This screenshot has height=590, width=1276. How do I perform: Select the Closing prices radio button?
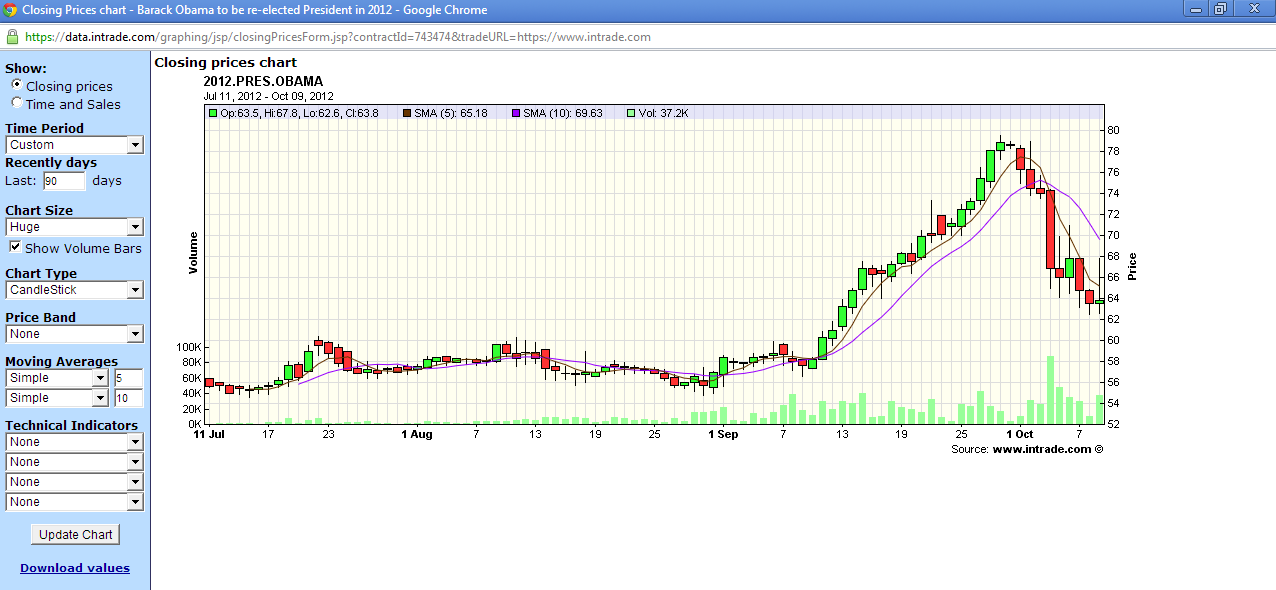pos(17,85)
